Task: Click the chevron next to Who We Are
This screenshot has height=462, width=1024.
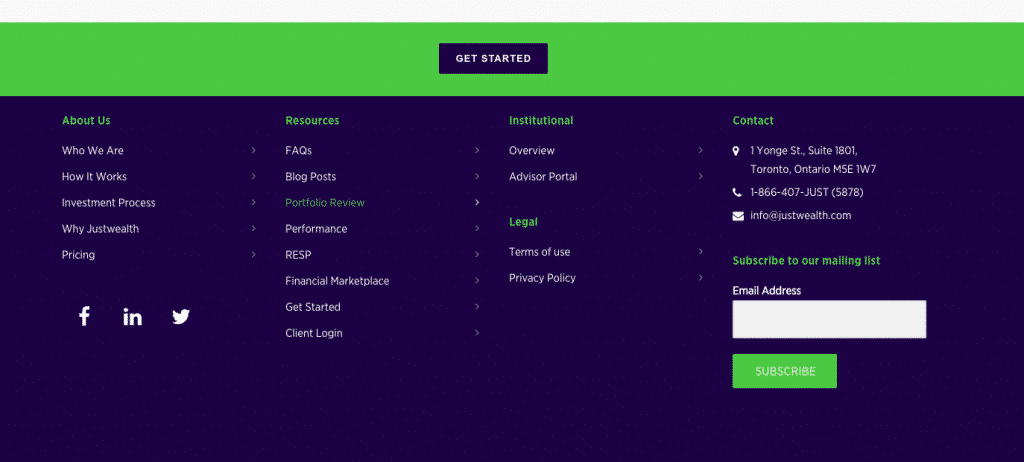Action: (x=253, y=150)
